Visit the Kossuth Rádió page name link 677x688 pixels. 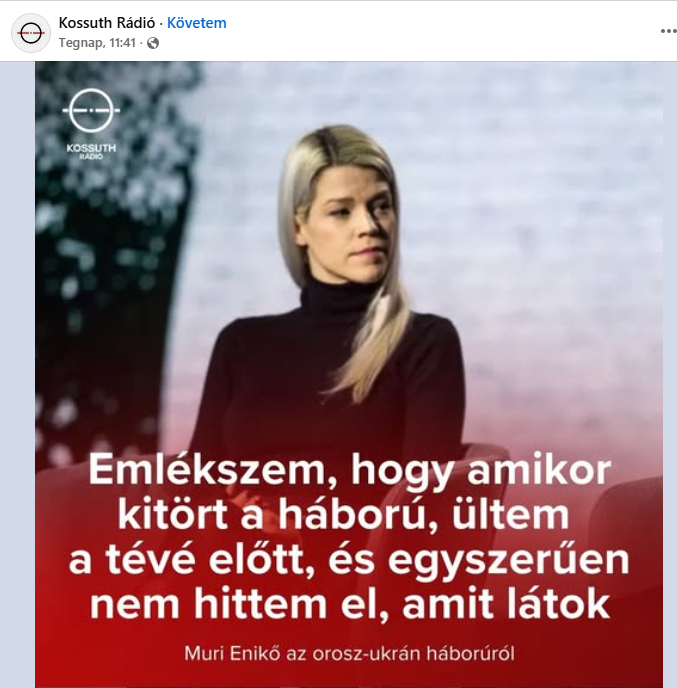[x=107, y=23]
